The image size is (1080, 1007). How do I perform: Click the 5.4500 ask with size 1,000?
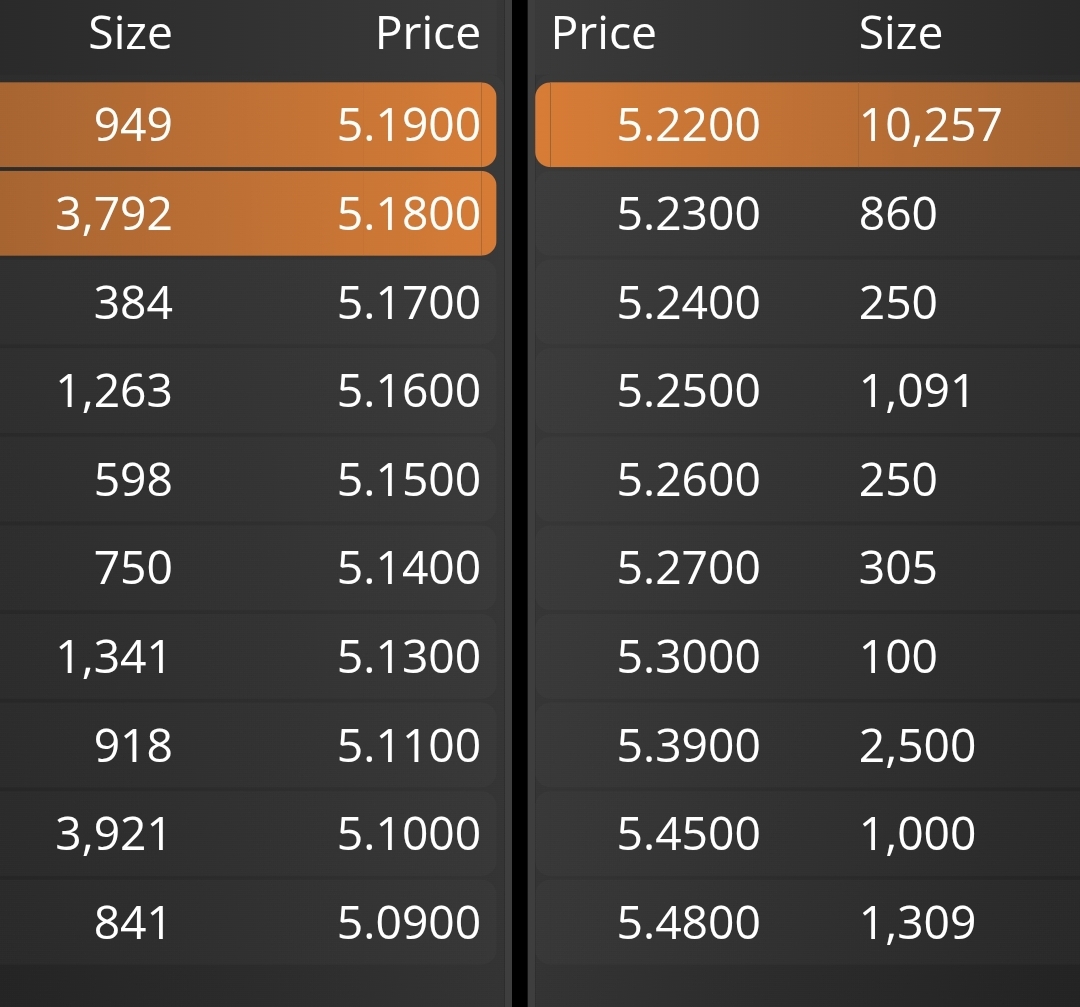coord(807,833)
